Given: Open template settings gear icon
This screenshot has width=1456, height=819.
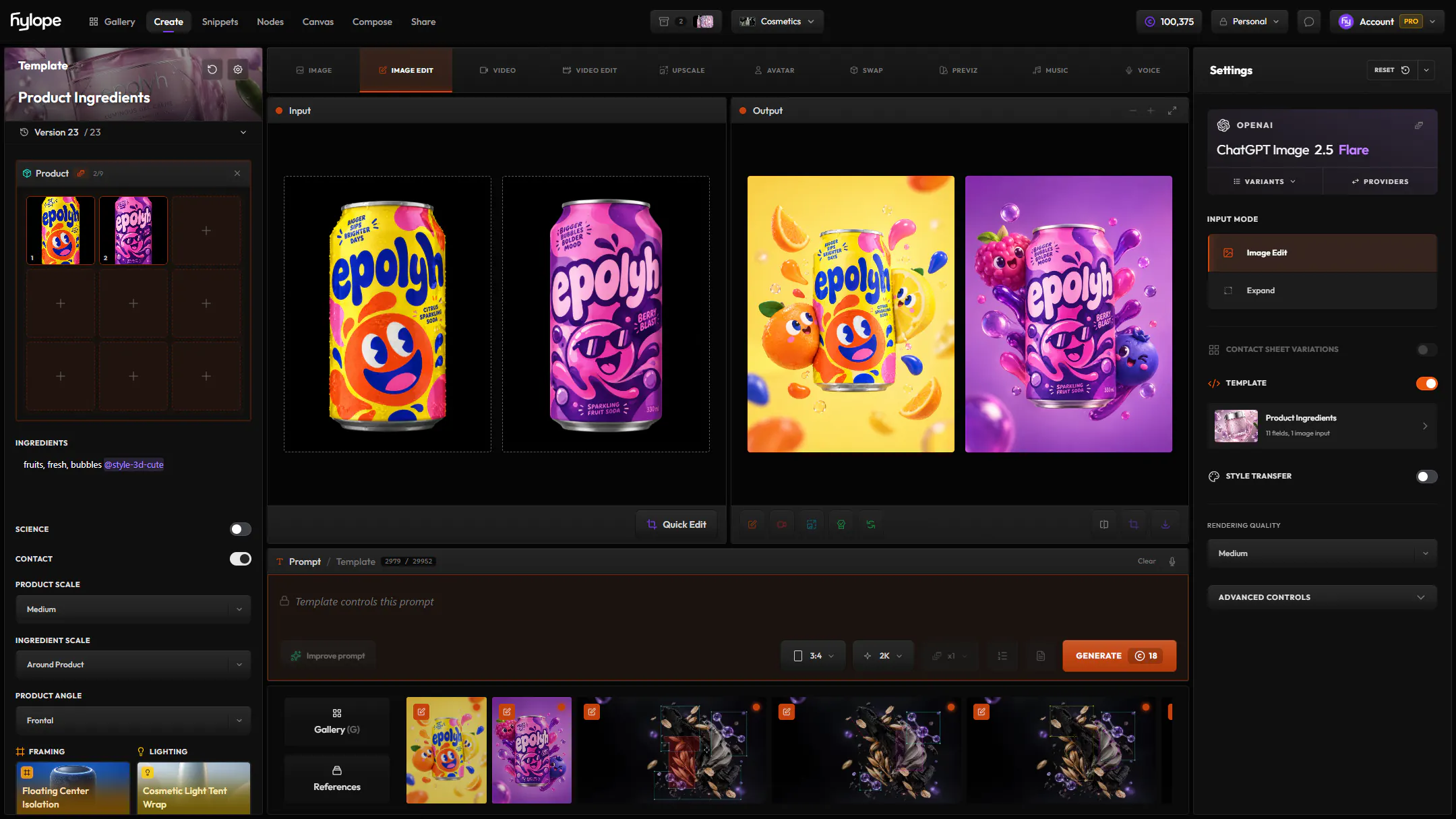Looking at the screenshot, I should coord(238,69).
